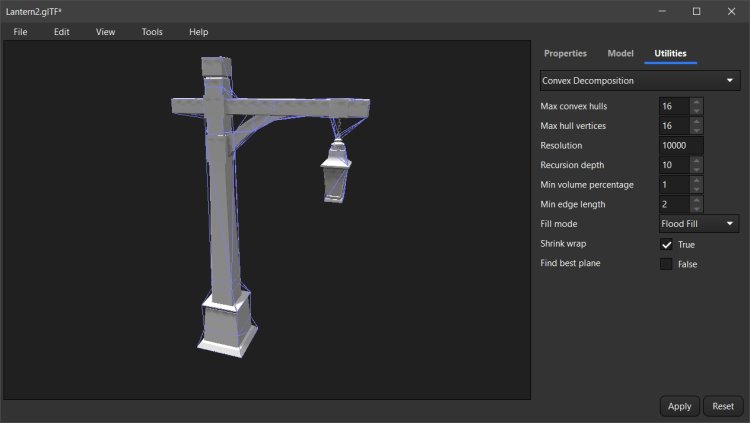Select the Utilities tab

[x=670, y=53]
